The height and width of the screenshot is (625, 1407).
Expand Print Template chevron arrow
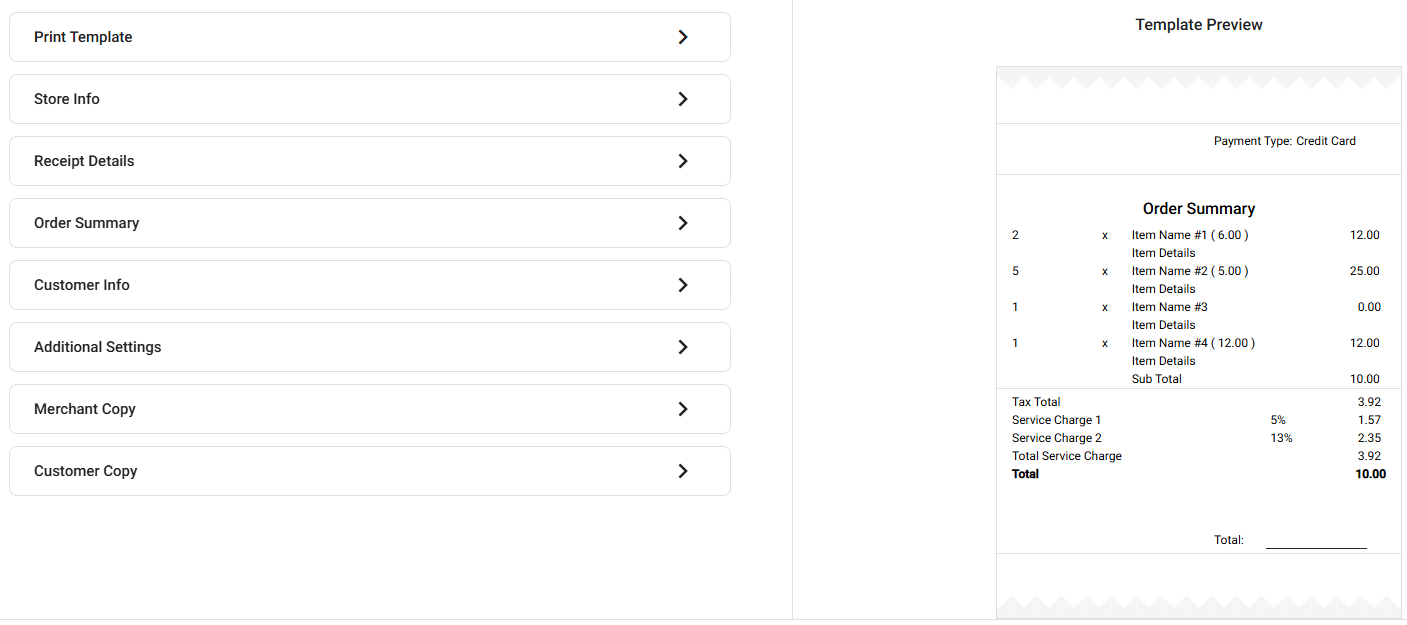(683, 37)
